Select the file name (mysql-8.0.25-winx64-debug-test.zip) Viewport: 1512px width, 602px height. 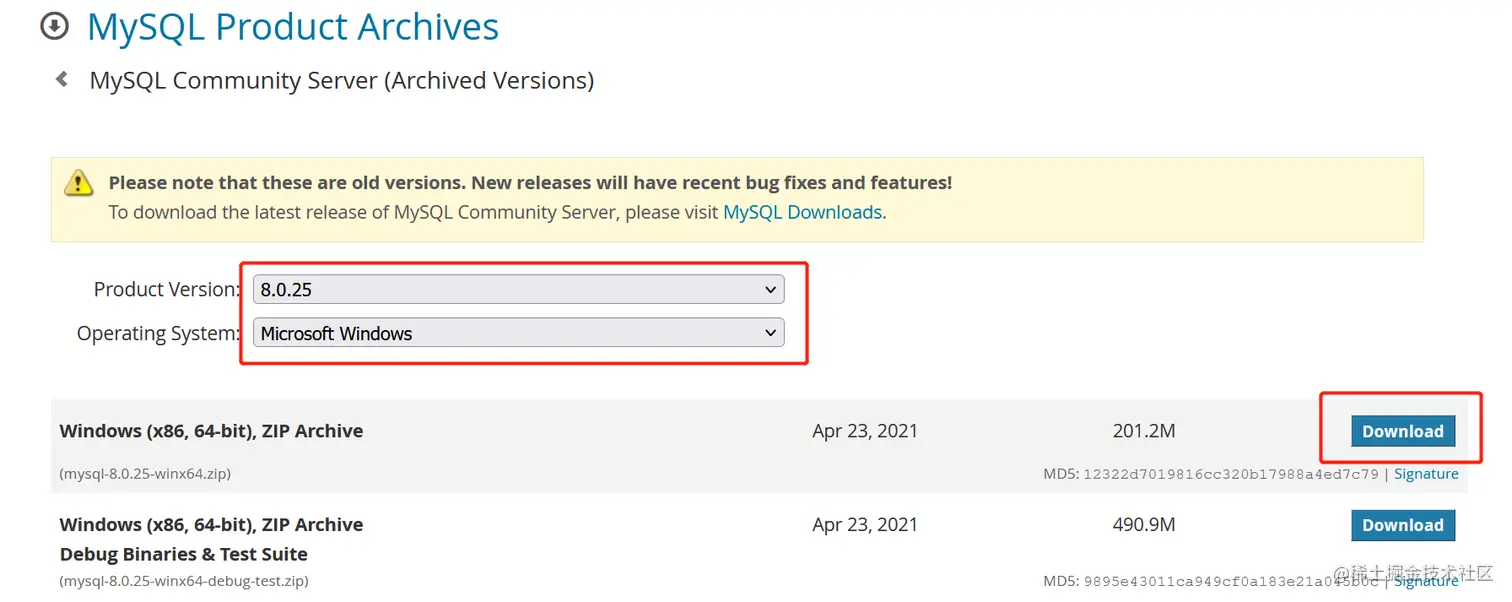184,581
